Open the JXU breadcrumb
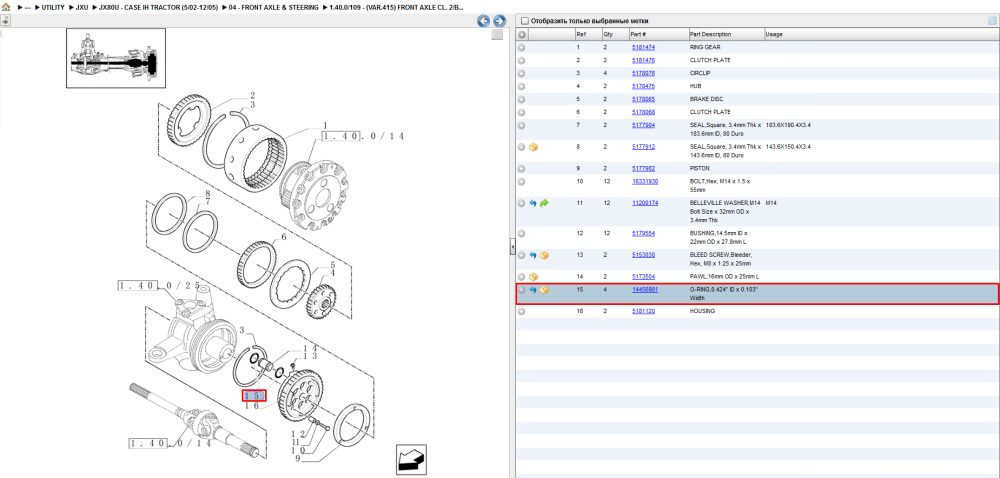 click(x=82, y=7)
